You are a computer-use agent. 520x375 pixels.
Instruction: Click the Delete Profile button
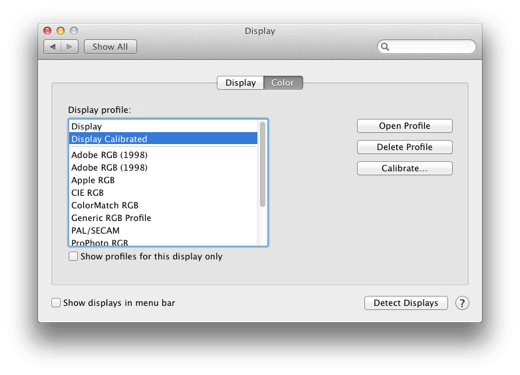pyautogui.click(x=405, y=147)
